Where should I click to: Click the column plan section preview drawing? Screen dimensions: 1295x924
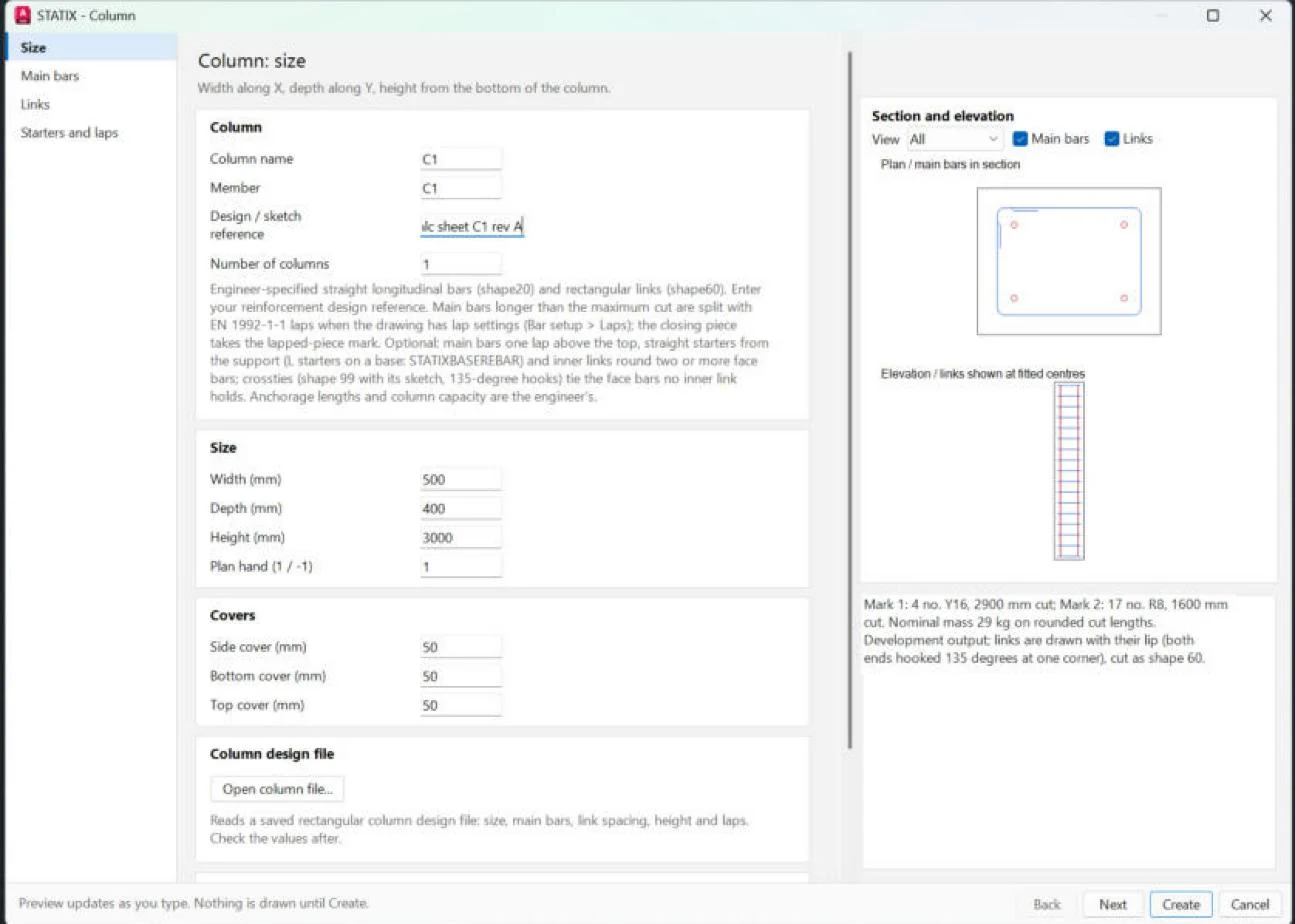click(1069, 261)
